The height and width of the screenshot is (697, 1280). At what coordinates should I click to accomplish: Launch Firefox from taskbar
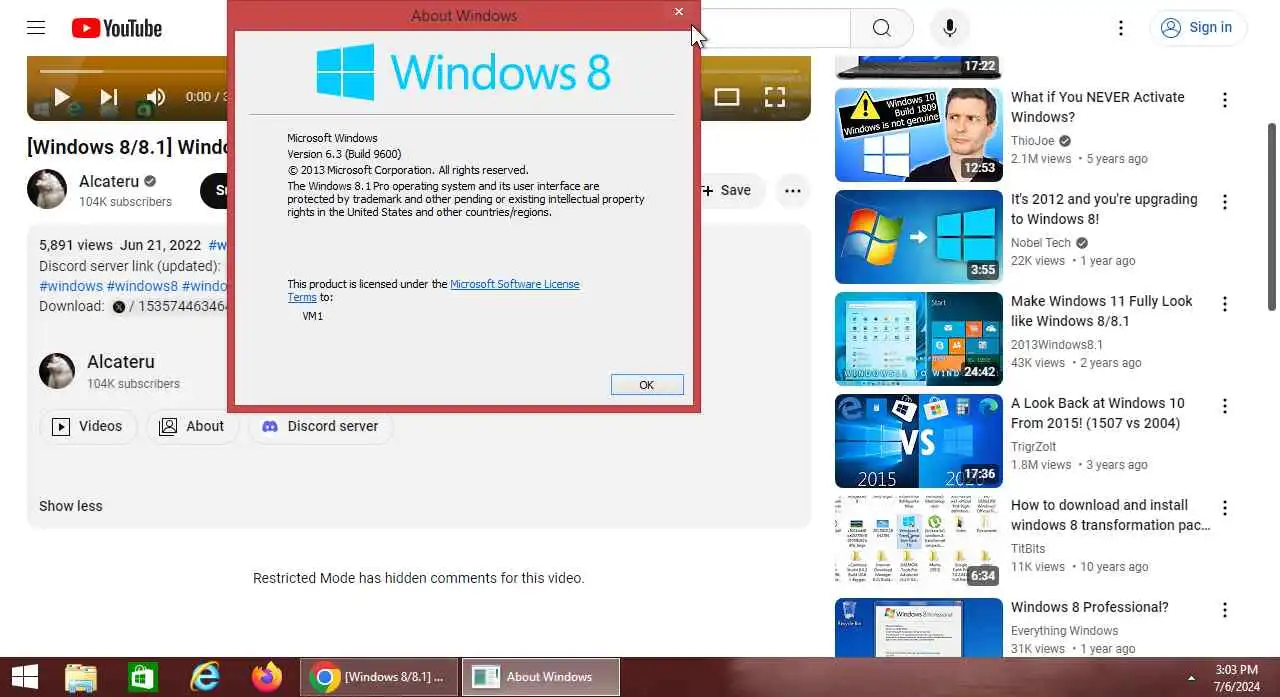267,677
